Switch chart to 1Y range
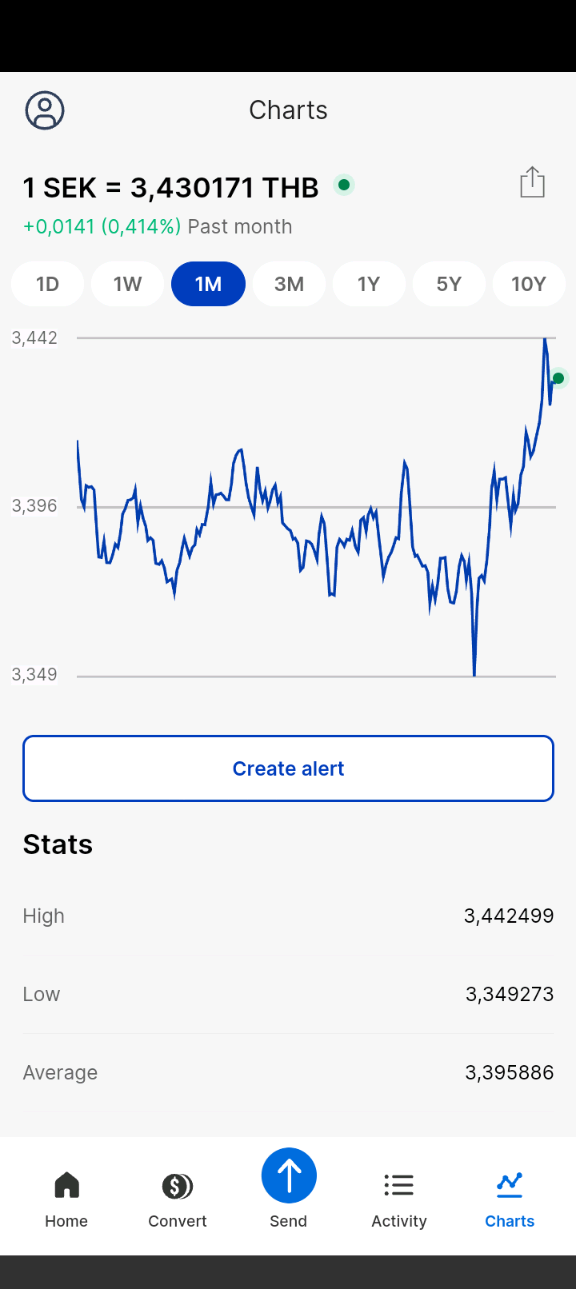 click(x=369, y=284)
